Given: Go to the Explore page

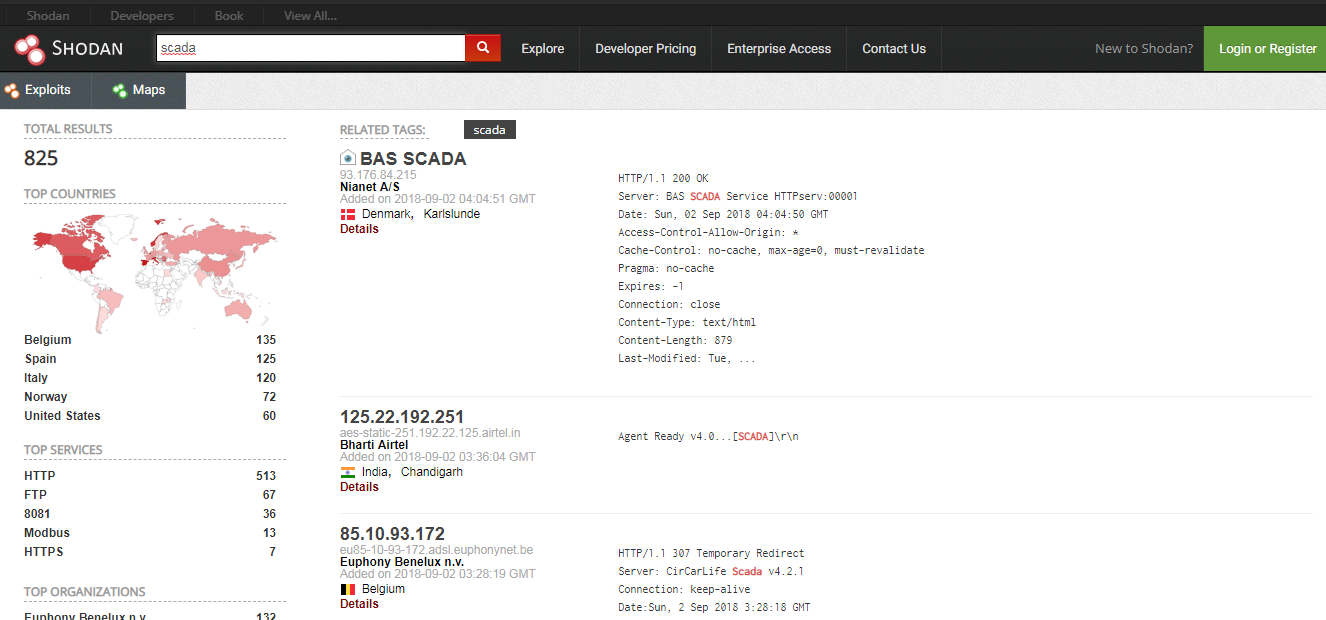Looking at the screenshot, I should [543, 49].
